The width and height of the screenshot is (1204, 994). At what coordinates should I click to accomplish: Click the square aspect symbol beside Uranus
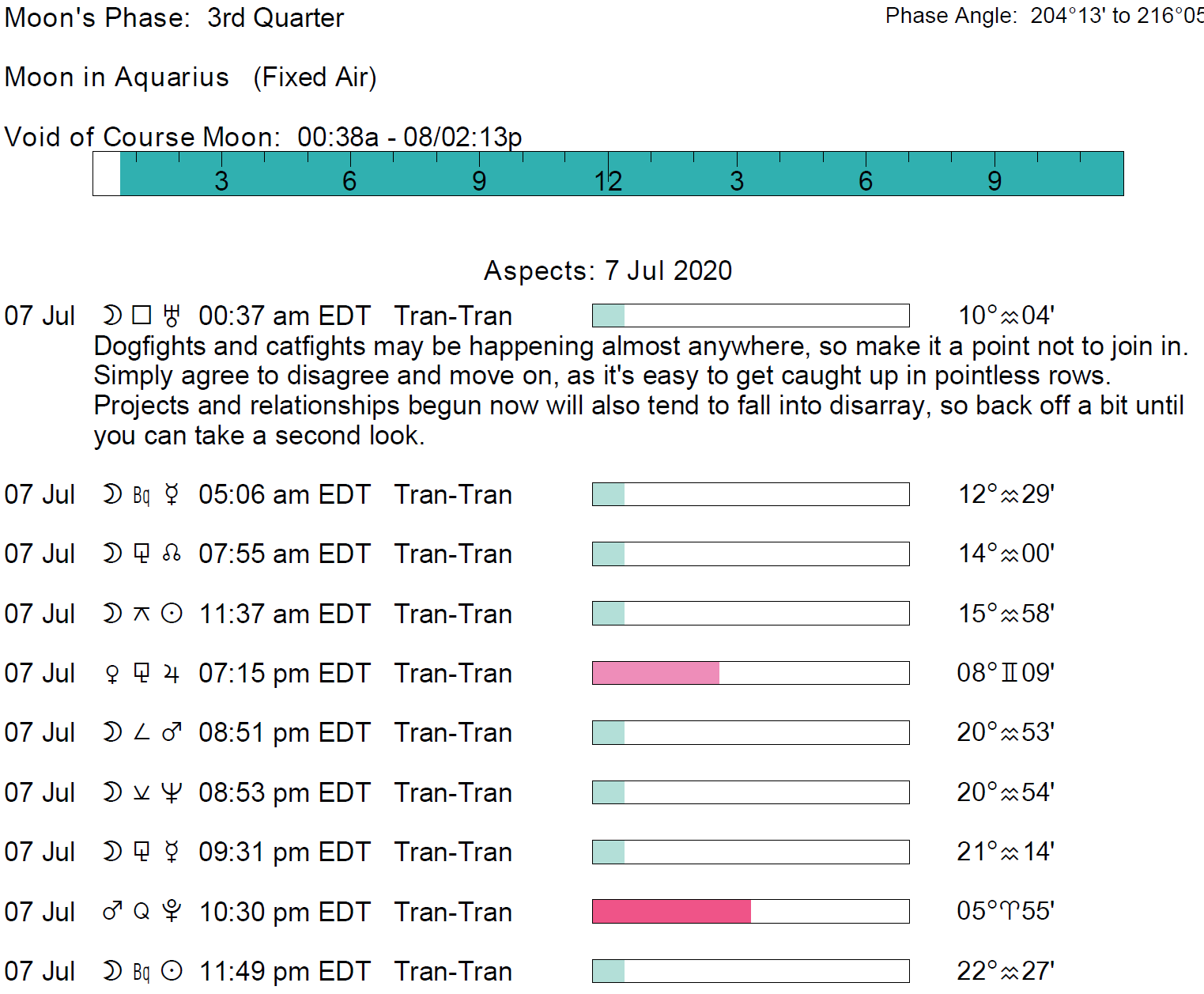tap(142, 316)
